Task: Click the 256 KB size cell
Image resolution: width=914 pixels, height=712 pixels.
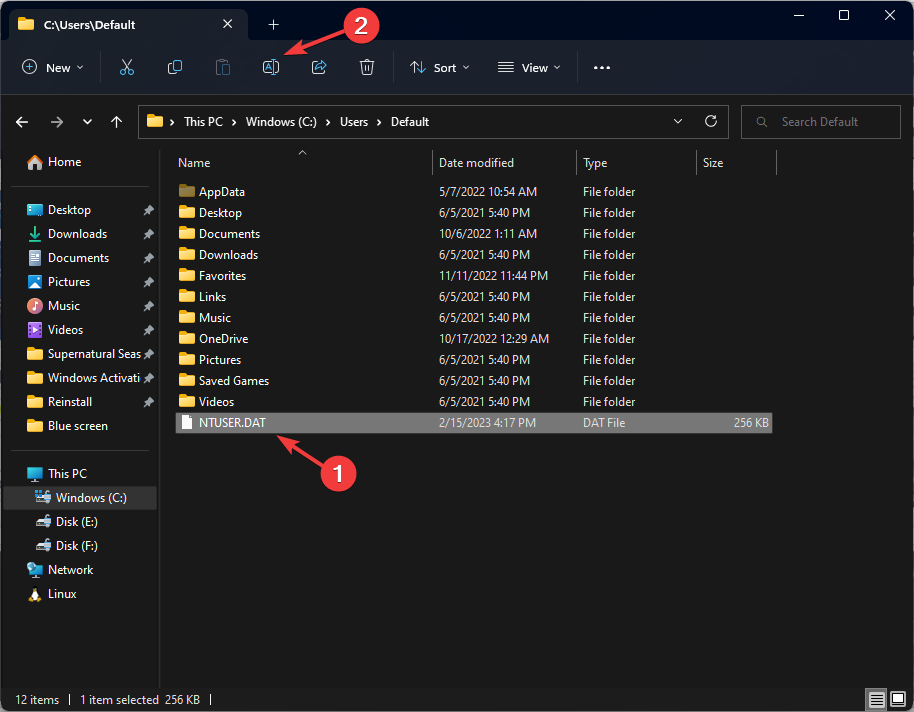Action: tap(751, 423)
